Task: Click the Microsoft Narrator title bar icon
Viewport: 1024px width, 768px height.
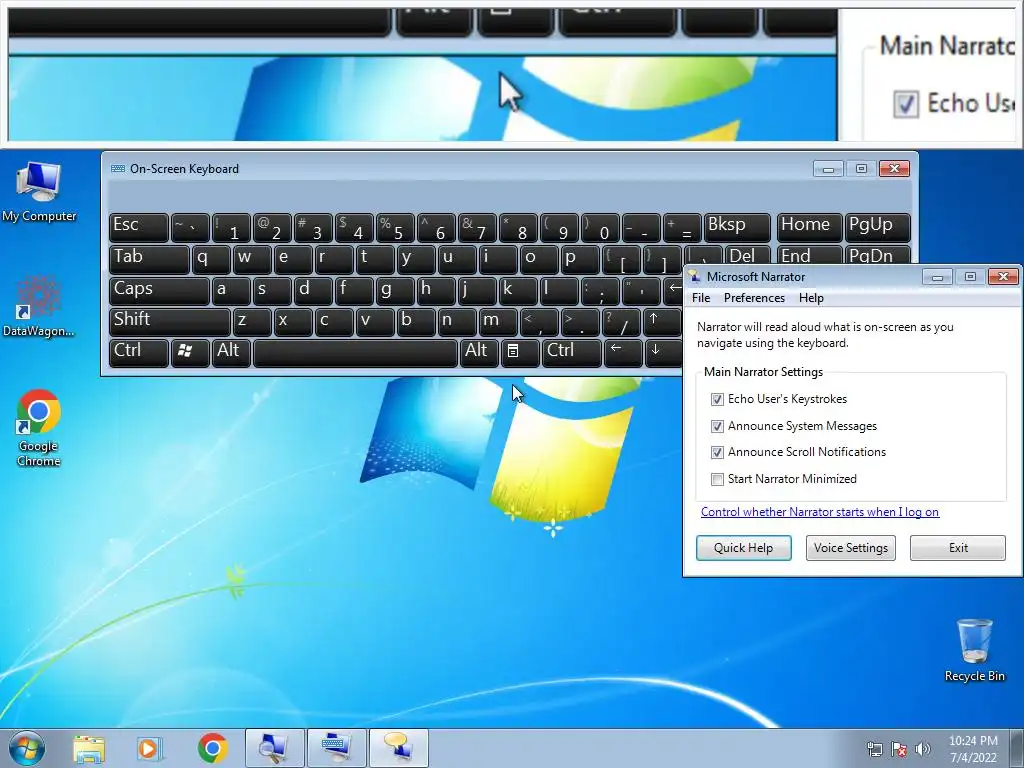Action: 694,277
